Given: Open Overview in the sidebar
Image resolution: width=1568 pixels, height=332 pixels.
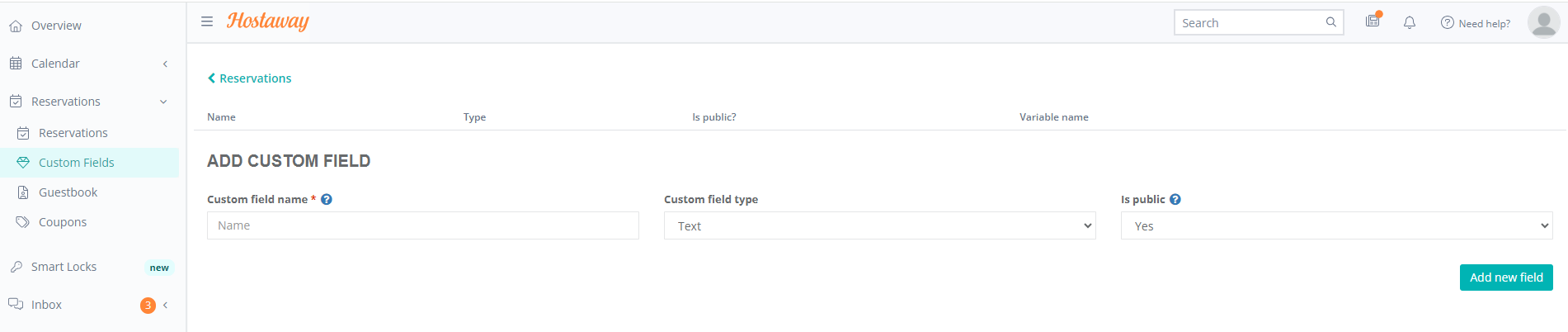Looking at the screenshot, I should pyautogui.click(x=56, y=26).
